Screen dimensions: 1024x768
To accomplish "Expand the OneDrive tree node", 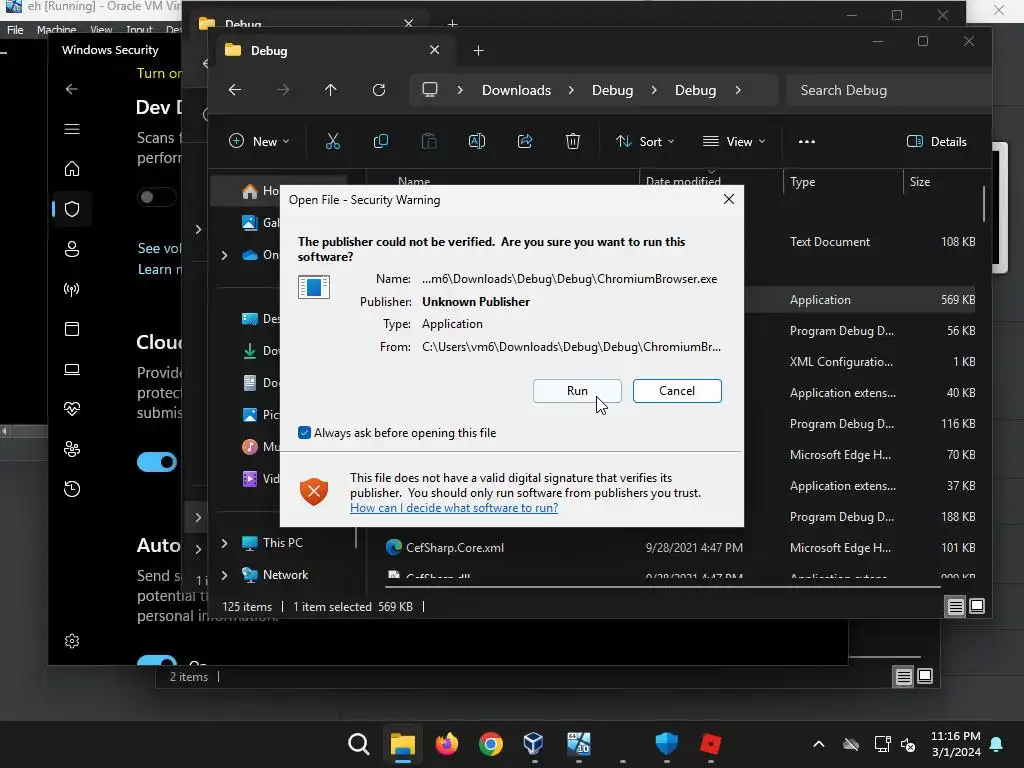I will (224, 255).
